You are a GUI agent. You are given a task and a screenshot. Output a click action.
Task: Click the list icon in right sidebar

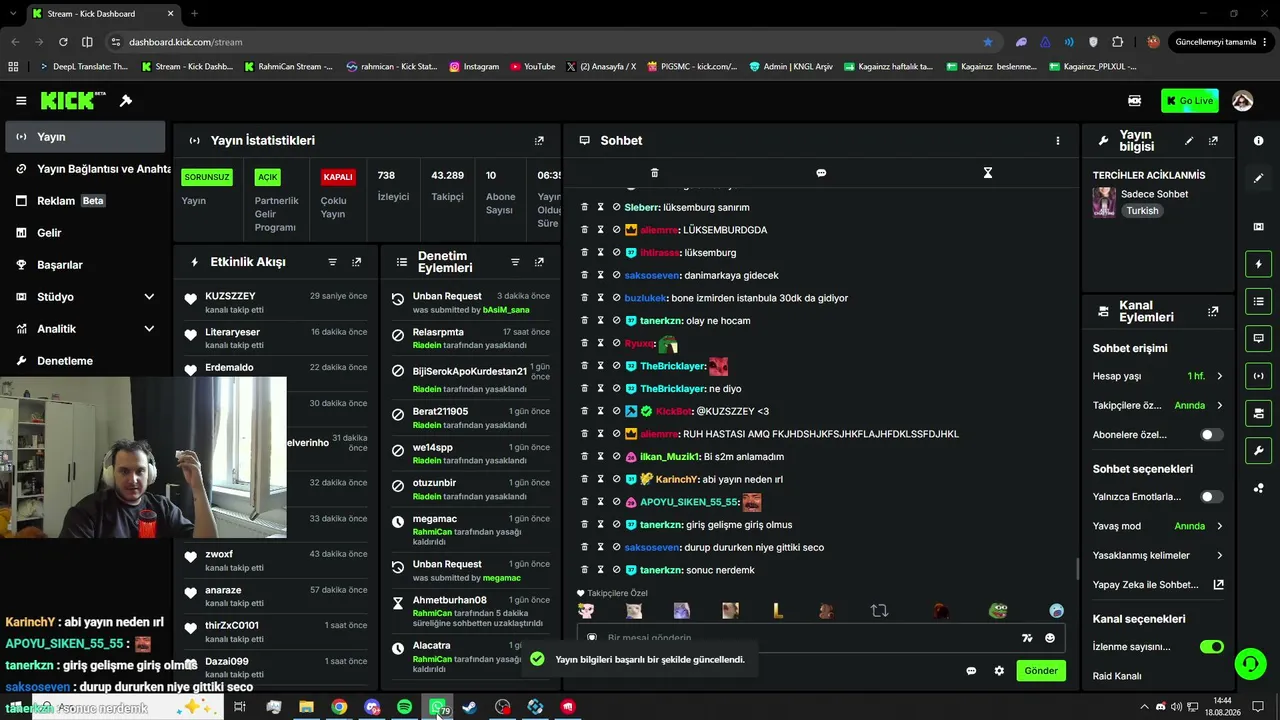(1258, 301)
